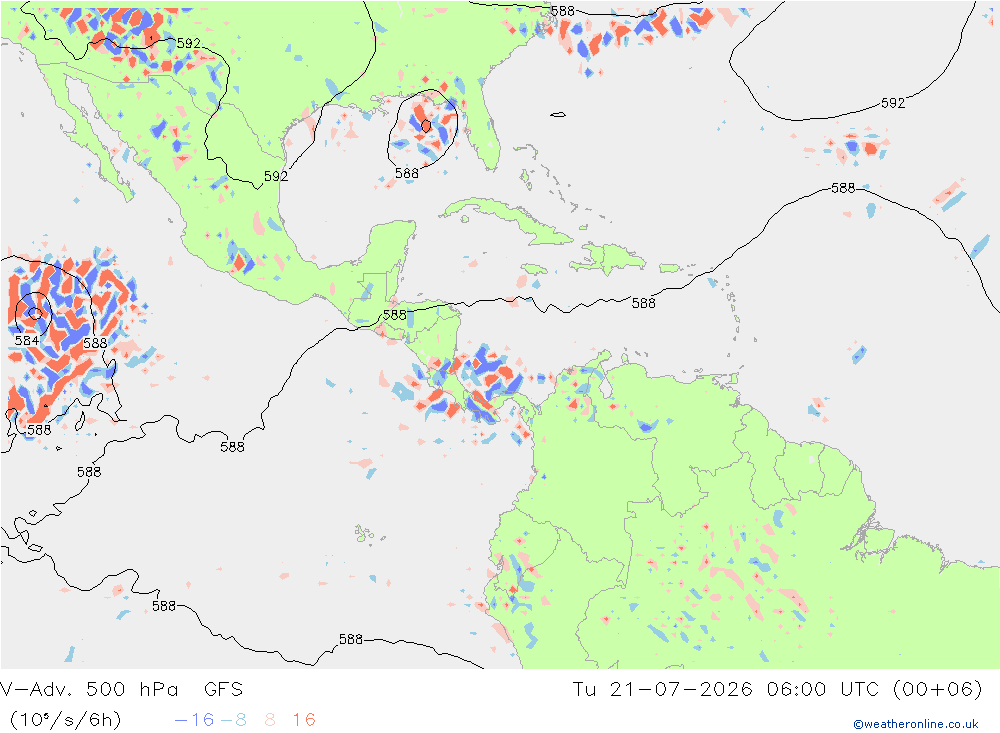Click the 592 label over Atlantic
The height and width of the screenshot is (733, 1000).
[x=893, y=103]
